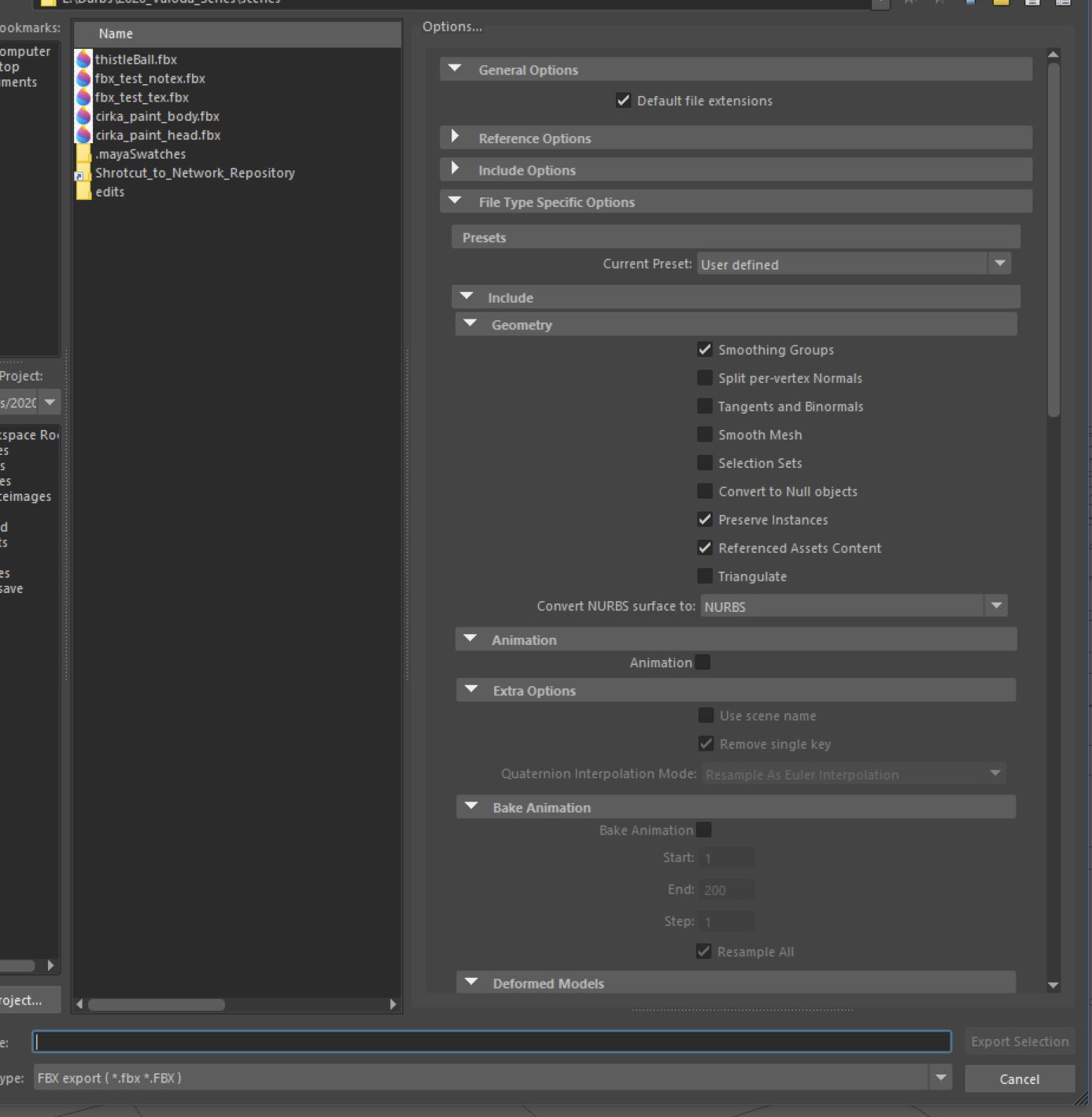Click the Name column header
Screen dimensions: 1092x1117
click(x=116, y=33)
